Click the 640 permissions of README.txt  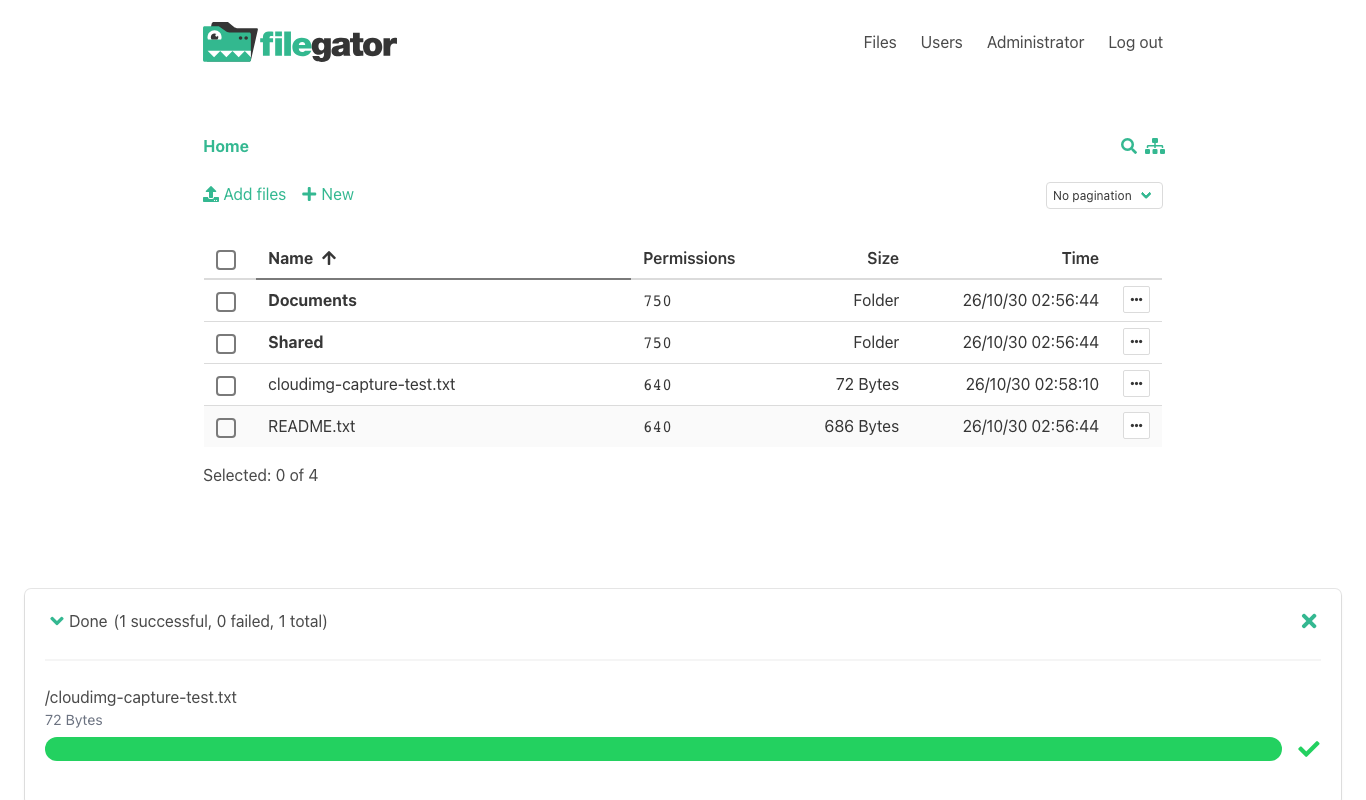657,427
